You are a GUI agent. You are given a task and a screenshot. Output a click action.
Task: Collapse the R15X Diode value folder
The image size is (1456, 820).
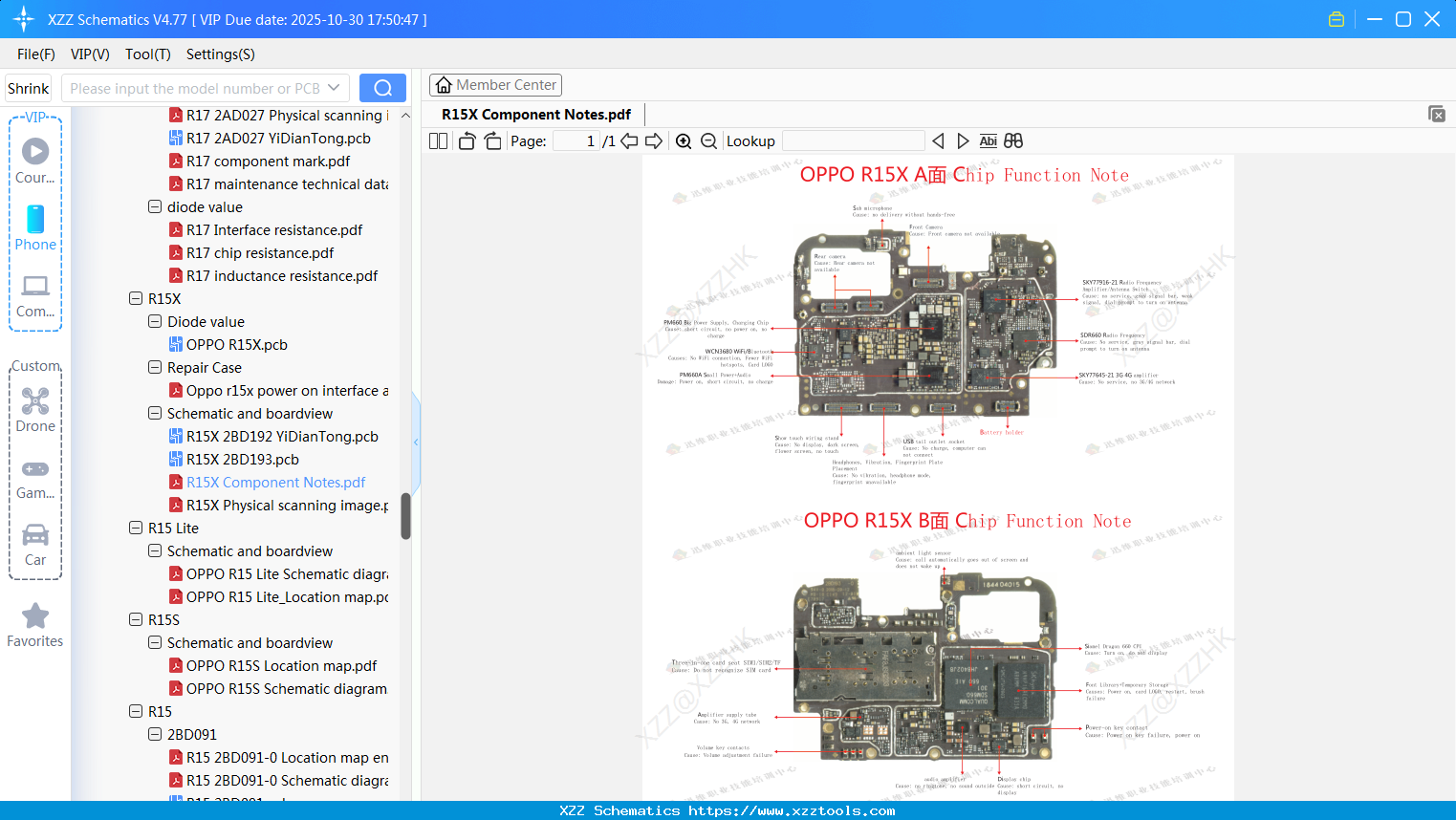click(x=155, y=321)
